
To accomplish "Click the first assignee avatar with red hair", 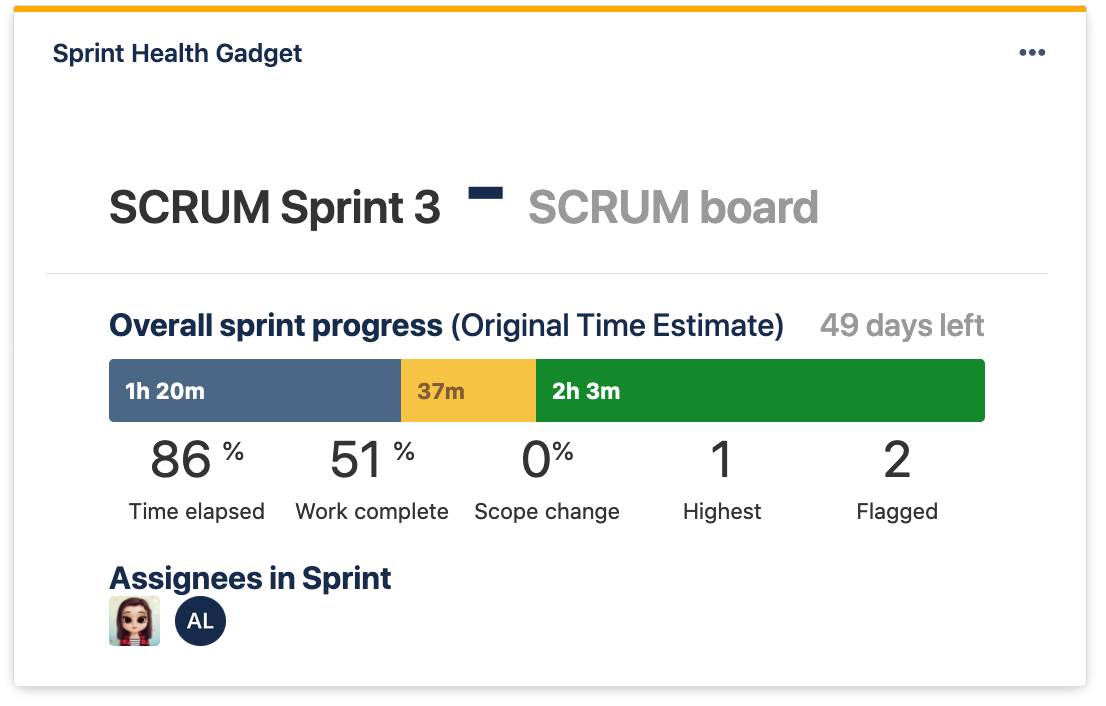I will tap(134, 620).
